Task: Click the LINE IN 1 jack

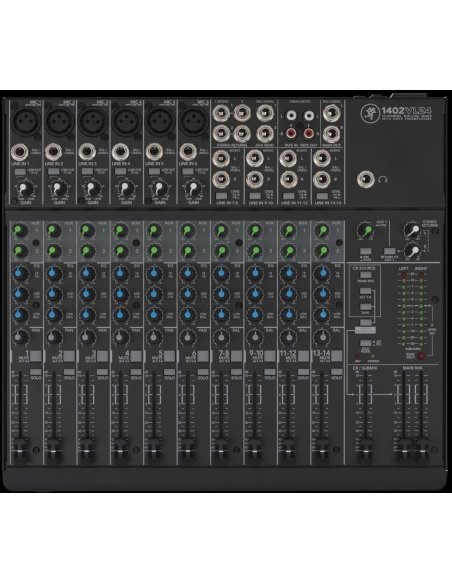Action: (x=20, y=152)
